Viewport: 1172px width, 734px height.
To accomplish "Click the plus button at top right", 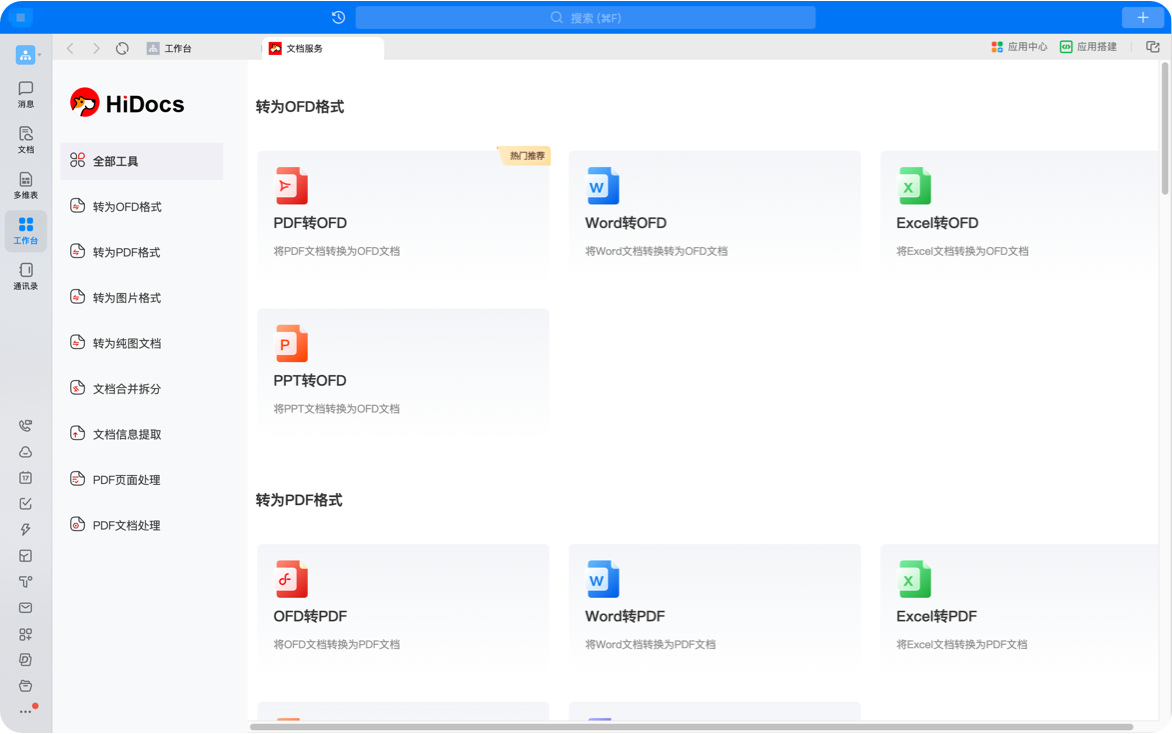I will click(x=1143, y=17).
